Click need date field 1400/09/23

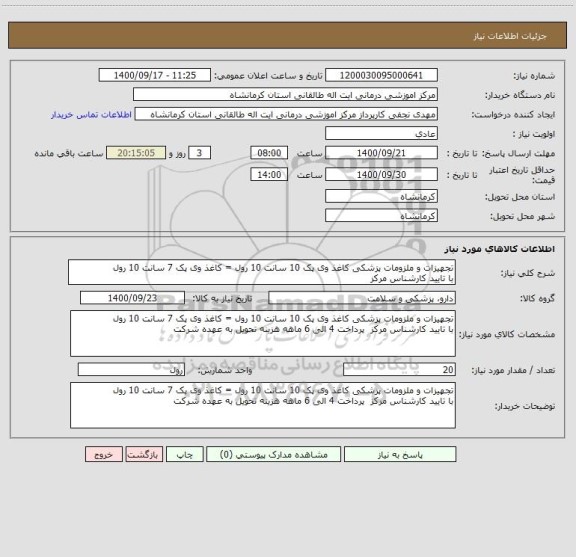pyautogui.click(x=132, y=298)
